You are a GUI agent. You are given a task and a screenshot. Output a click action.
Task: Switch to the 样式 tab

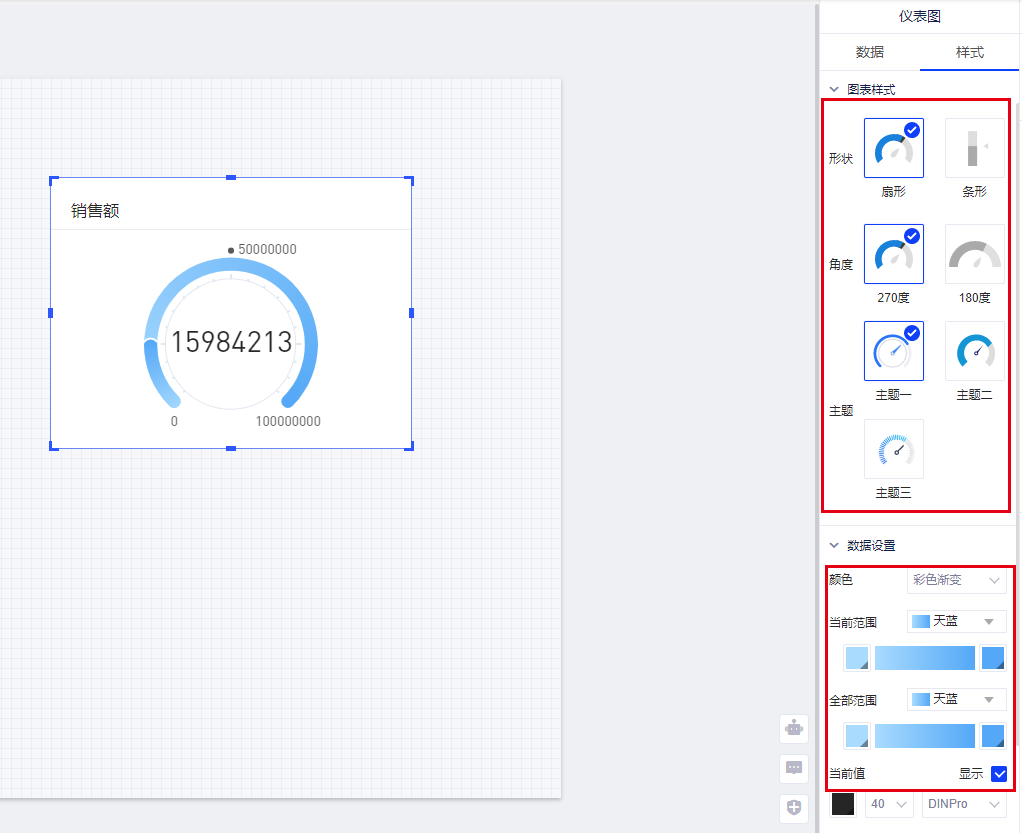click(969, 52)
